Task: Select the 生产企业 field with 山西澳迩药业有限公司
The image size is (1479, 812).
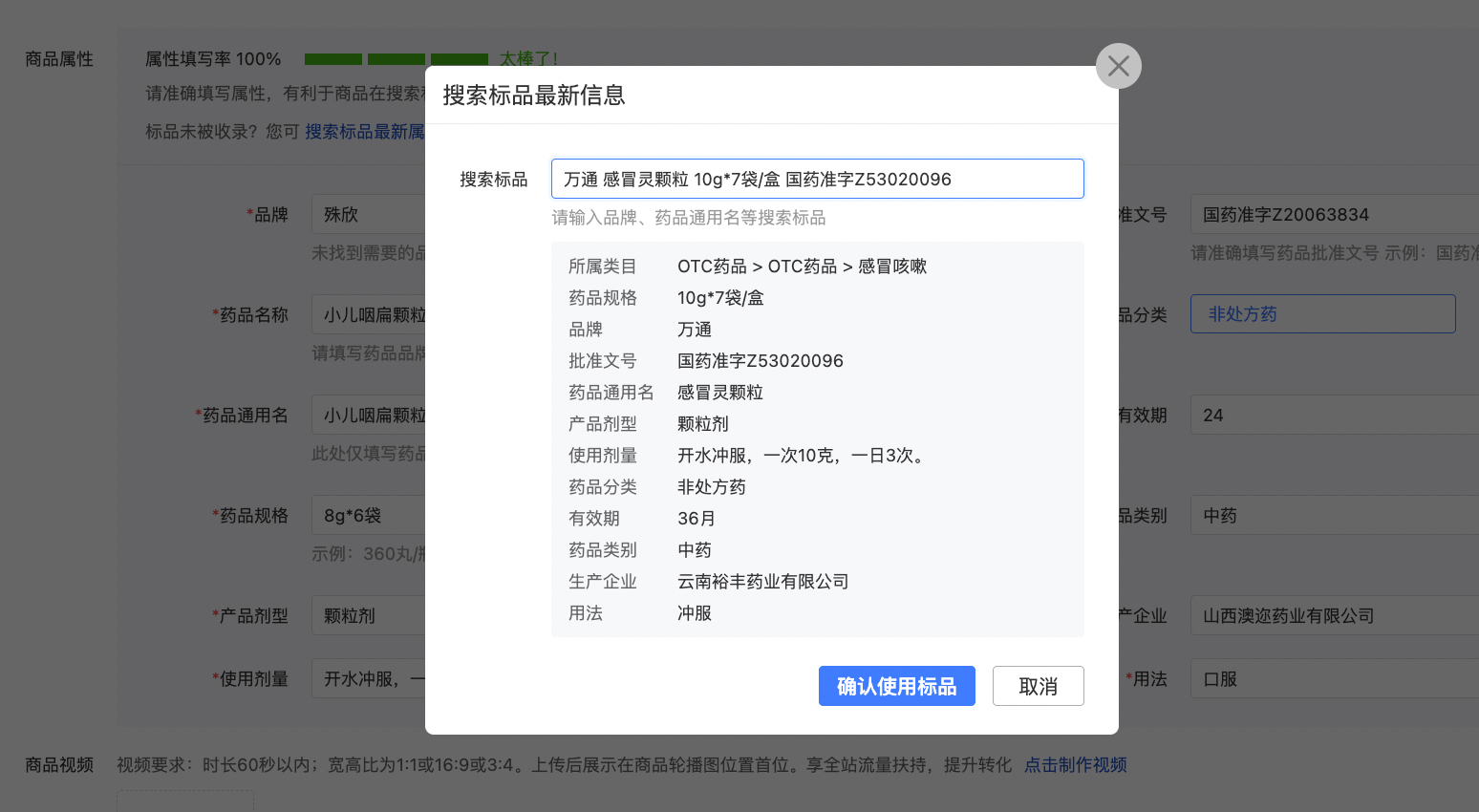Action: 1335,615
